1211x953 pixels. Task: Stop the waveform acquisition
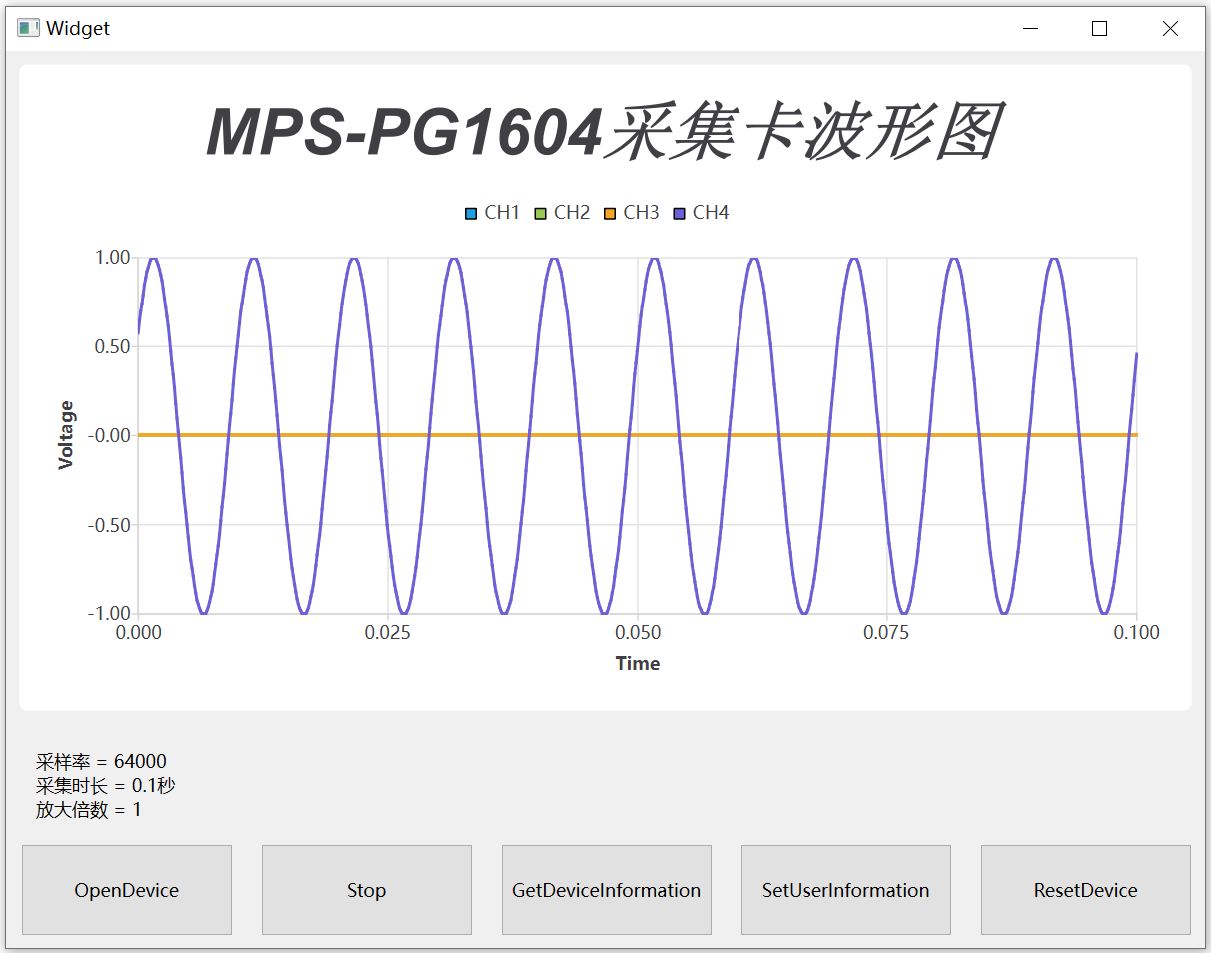click(366, 890)
